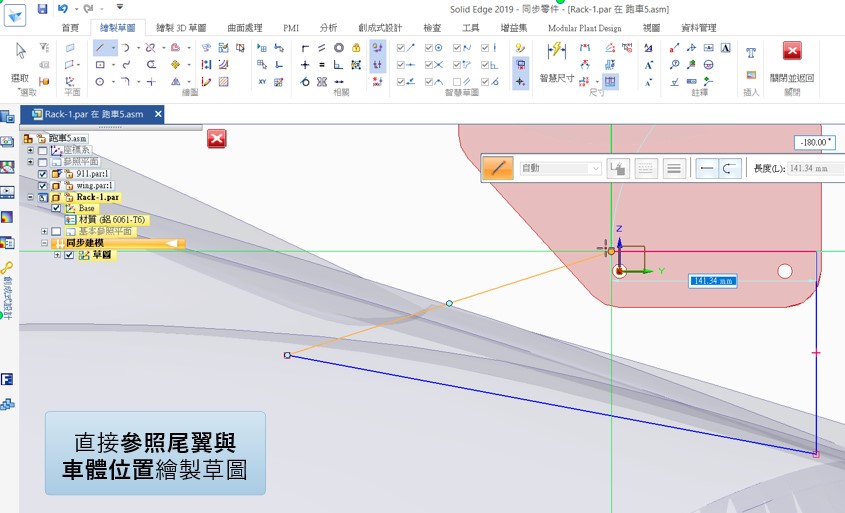Select the Tangent Arc tool
The height and width of the screenshot is (513, 845).
point(126,48)
